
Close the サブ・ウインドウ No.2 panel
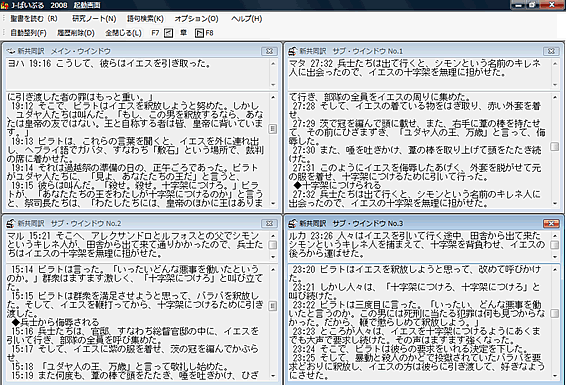pos(269,223)
